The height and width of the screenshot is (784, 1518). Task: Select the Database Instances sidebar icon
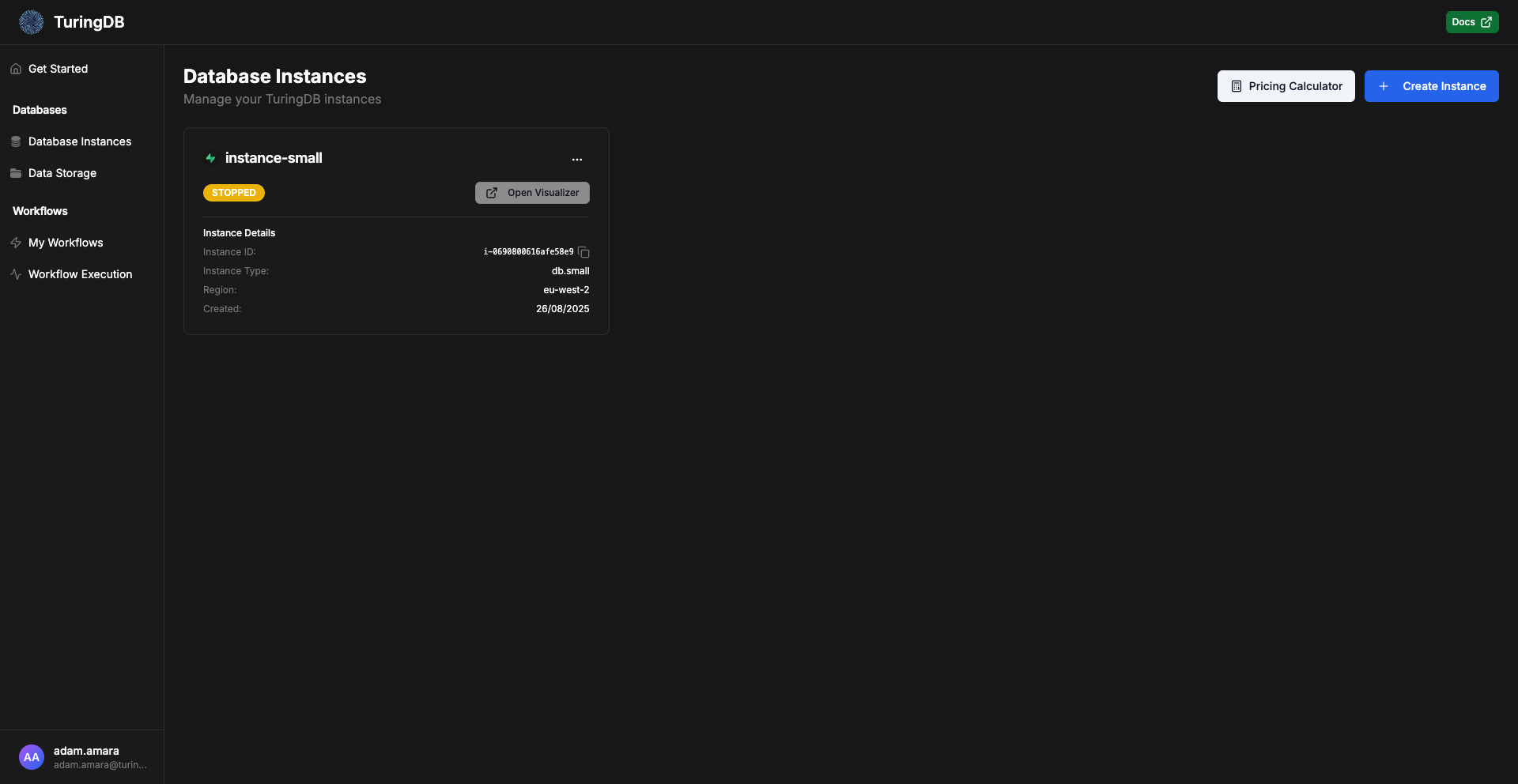[x=17, y=141]
